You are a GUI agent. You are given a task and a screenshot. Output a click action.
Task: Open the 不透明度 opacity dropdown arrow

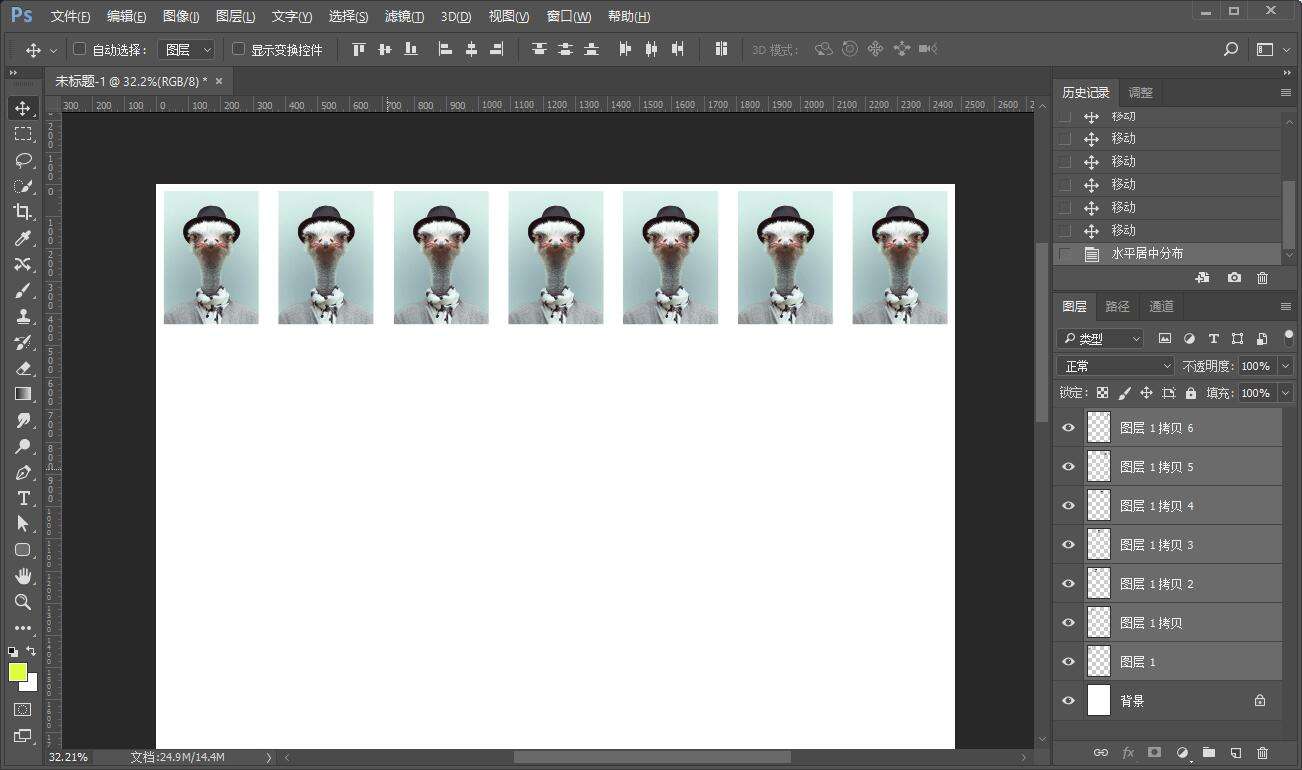[x=1286, y=366]
